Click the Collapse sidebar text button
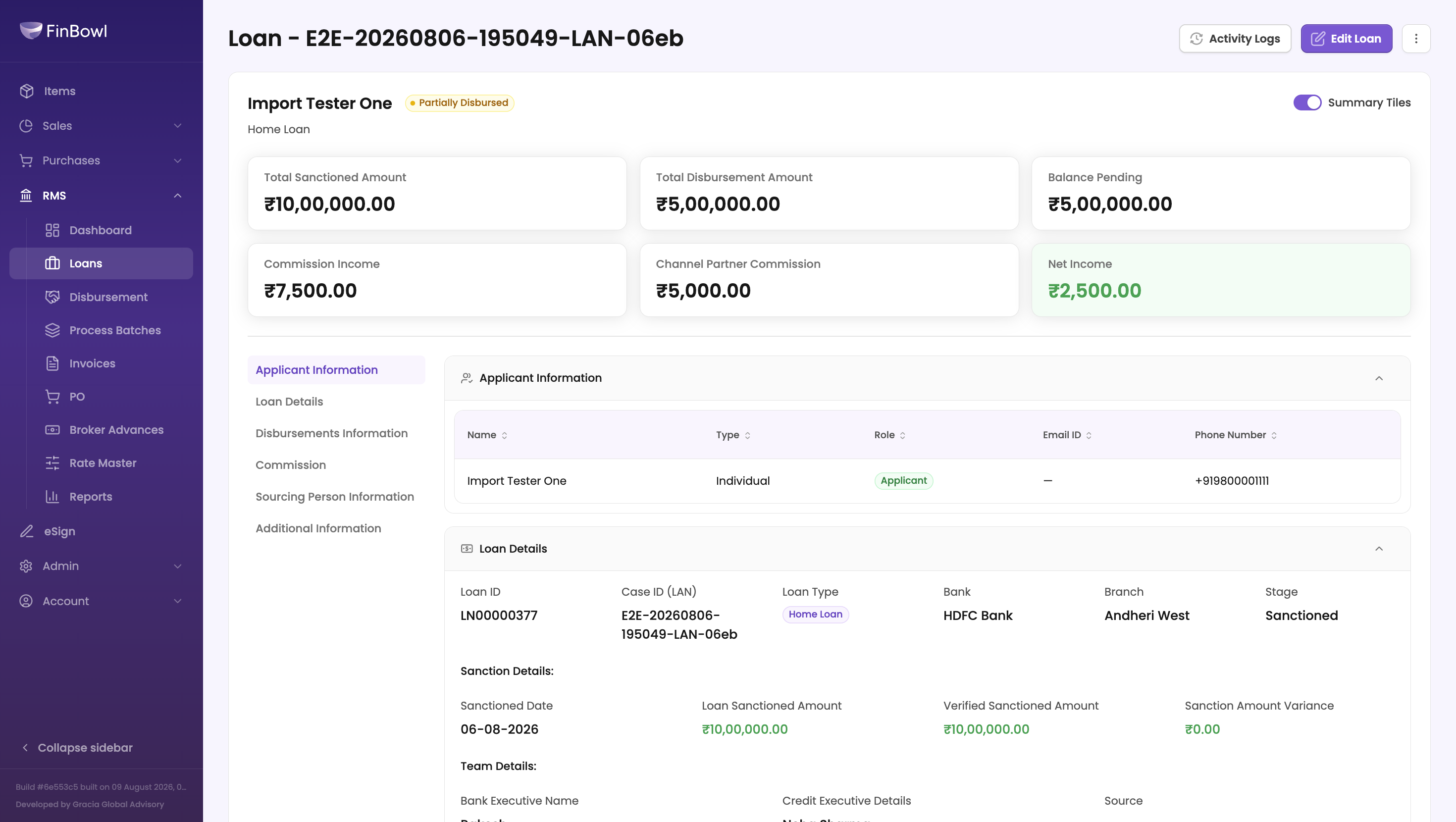Viewport: 1456px width, 822px height. 85,747
